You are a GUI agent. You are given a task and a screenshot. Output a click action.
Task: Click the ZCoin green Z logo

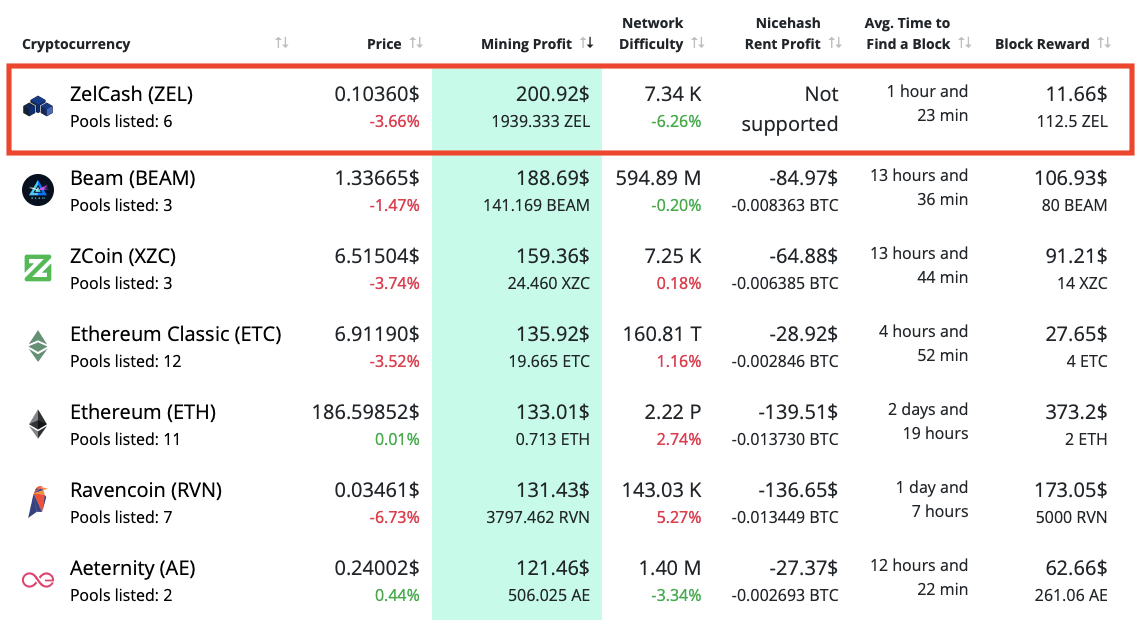coord(38,268)
